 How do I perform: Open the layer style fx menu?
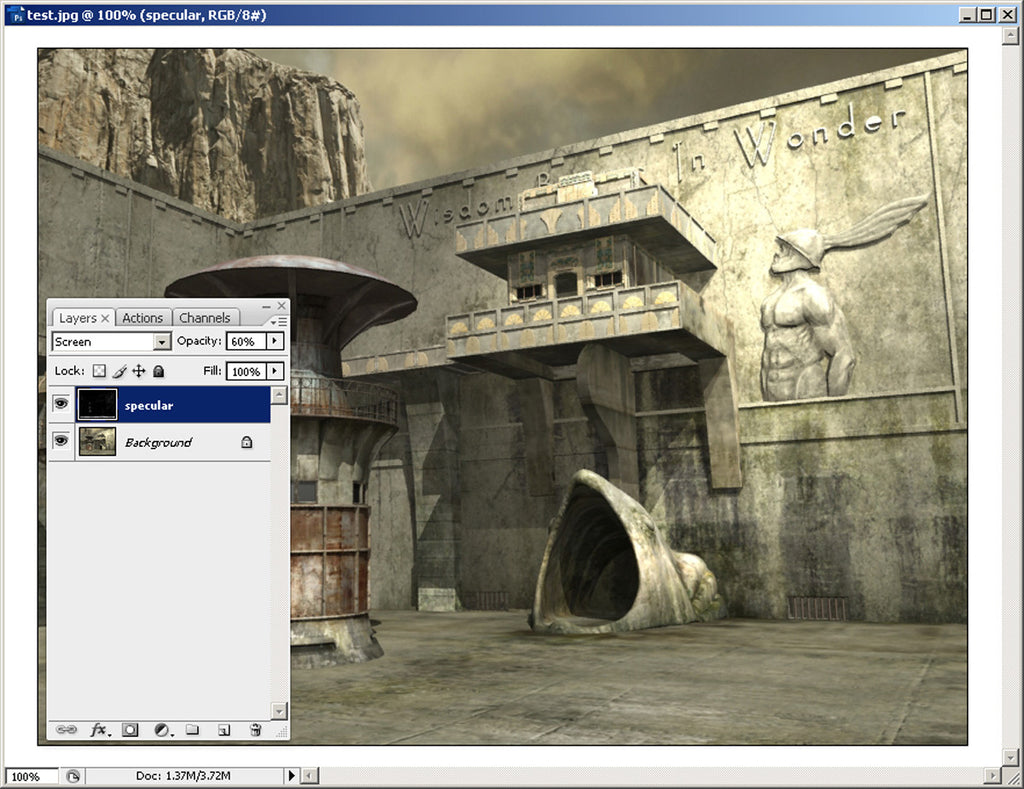[x=99, y=730]
